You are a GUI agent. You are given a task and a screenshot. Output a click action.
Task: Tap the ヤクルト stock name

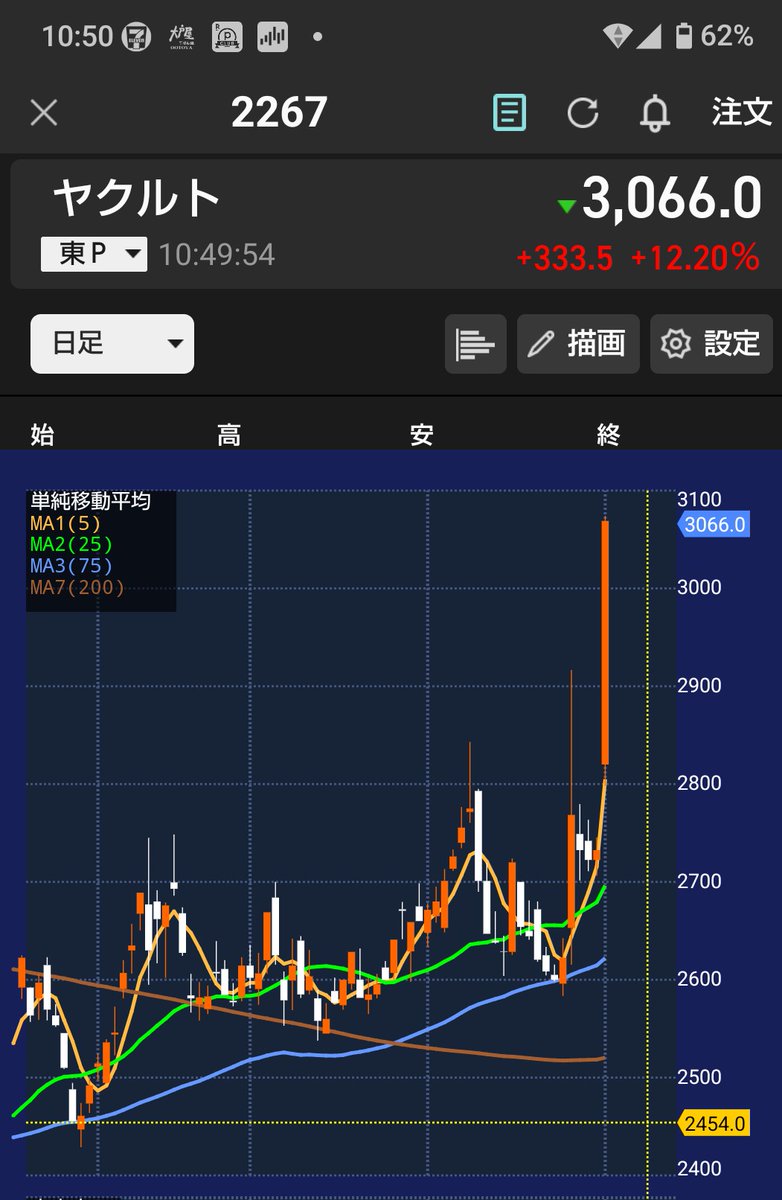[x=136, y=198]
